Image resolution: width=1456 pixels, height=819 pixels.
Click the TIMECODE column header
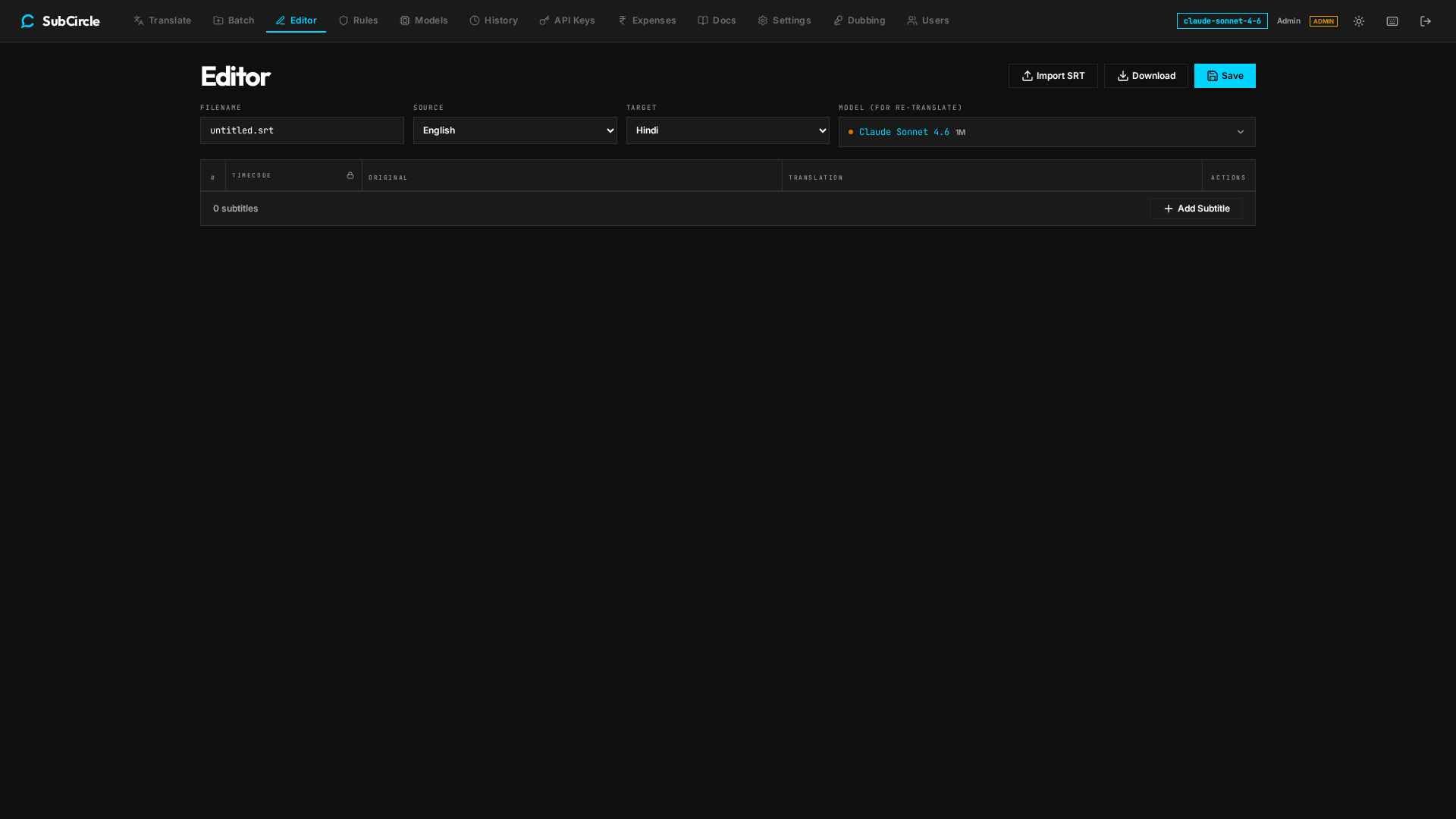pyautogui.click(x=252, y=175)
